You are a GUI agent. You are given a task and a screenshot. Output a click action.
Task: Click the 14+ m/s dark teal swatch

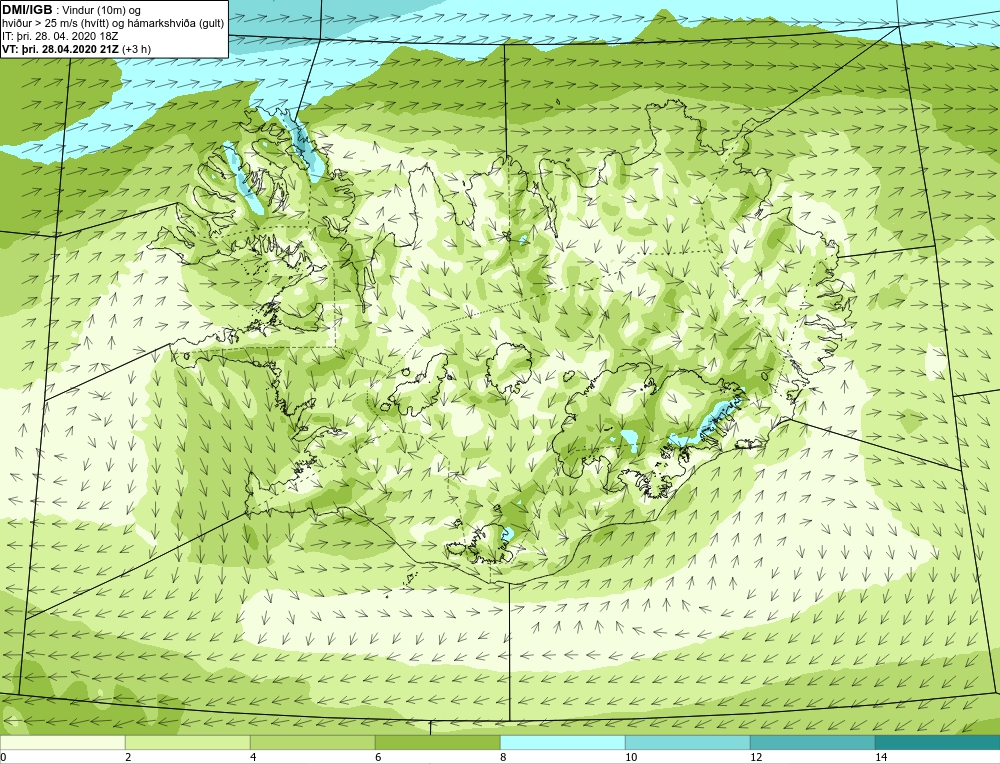[938, 743]
